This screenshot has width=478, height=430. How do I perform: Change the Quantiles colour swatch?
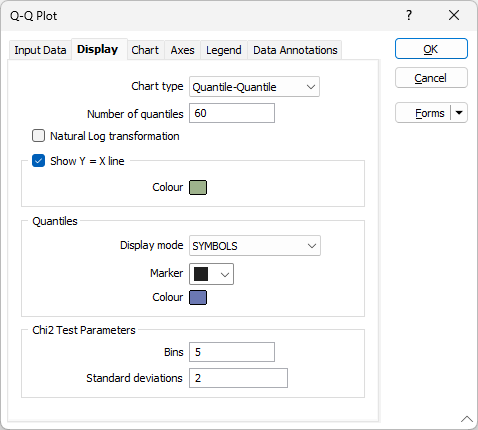pyautogui.click(x=198, y=297)
